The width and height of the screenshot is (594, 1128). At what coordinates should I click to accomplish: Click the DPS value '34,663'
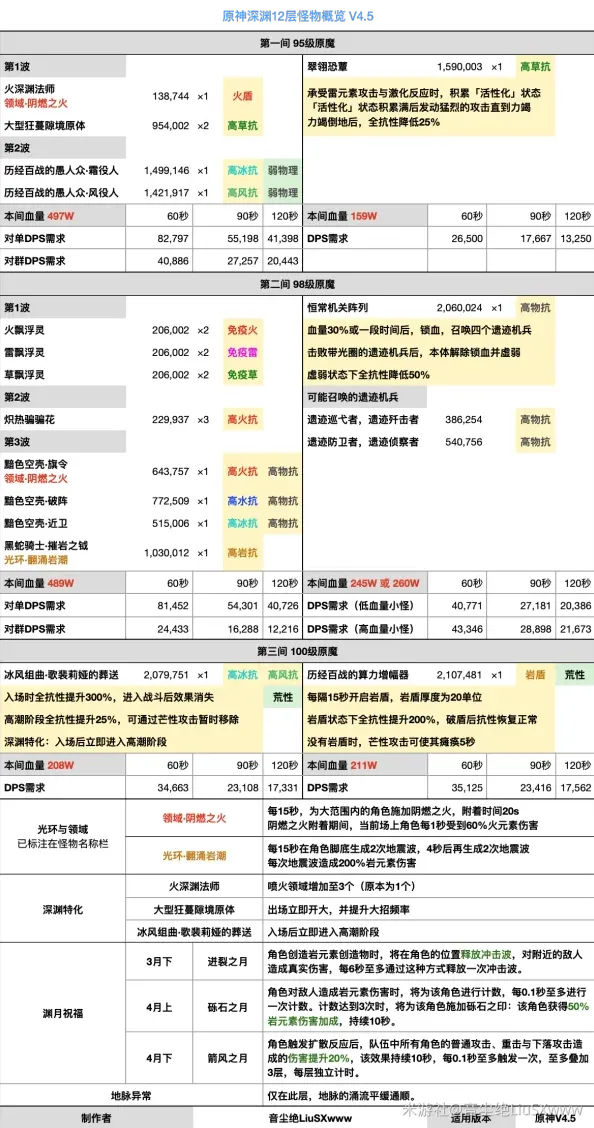[x=173, y=788]
